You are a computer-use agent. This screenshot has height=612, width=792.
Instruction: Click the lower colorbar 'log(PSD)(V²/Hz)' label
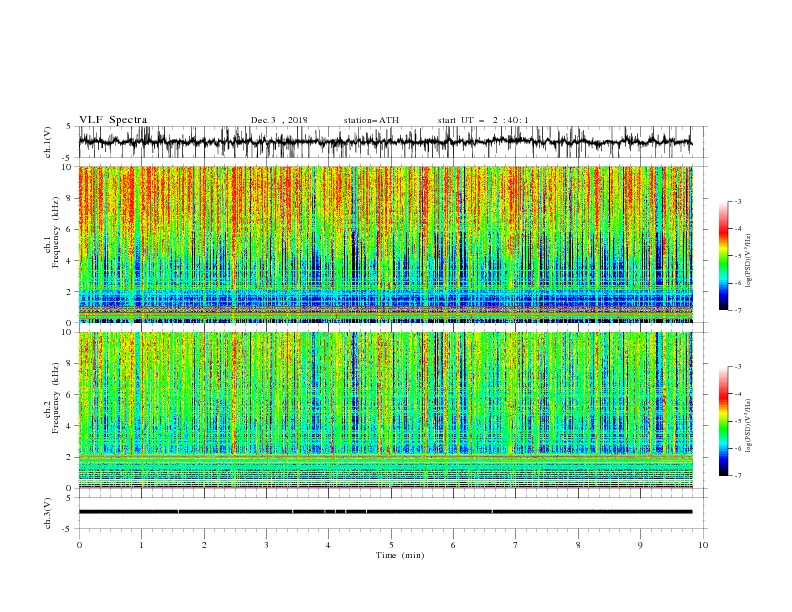(748, 425)
